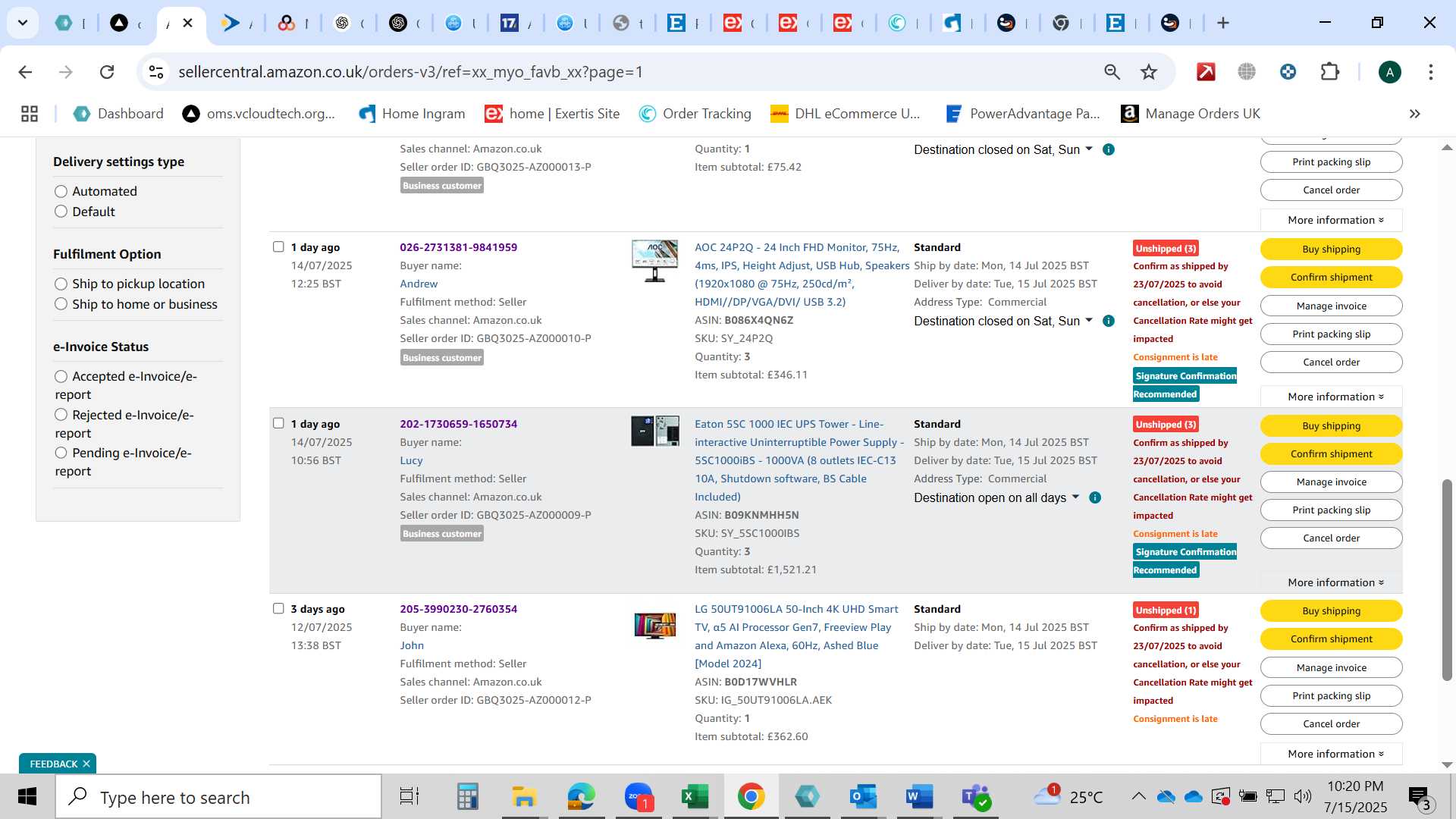Open Microsoft Word from the taskbar
1456x819 pixels.
918,797
